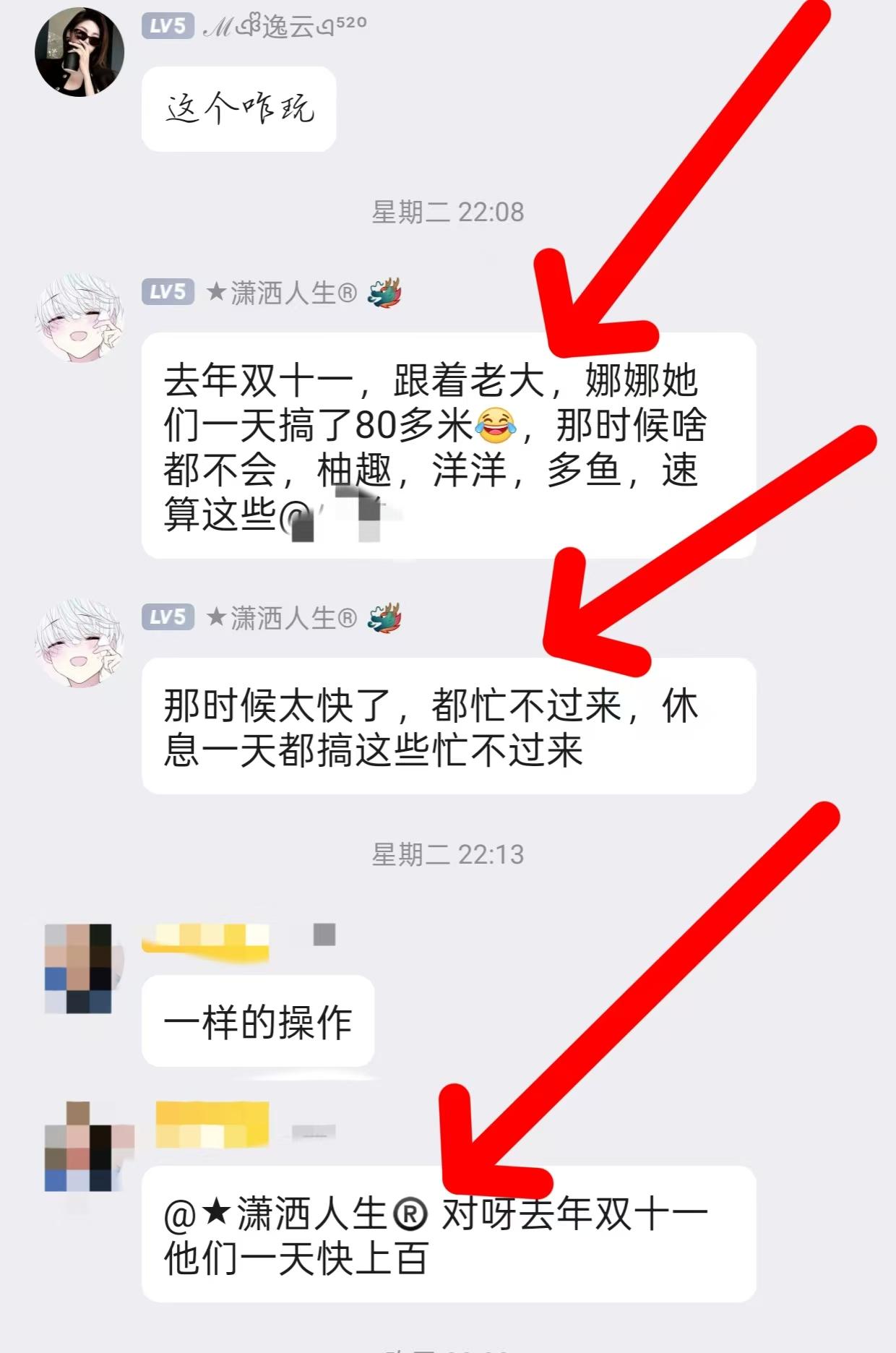Tap second white-haired anime avatar
The width and height of the screenshot is (896, 1353).
79,643
